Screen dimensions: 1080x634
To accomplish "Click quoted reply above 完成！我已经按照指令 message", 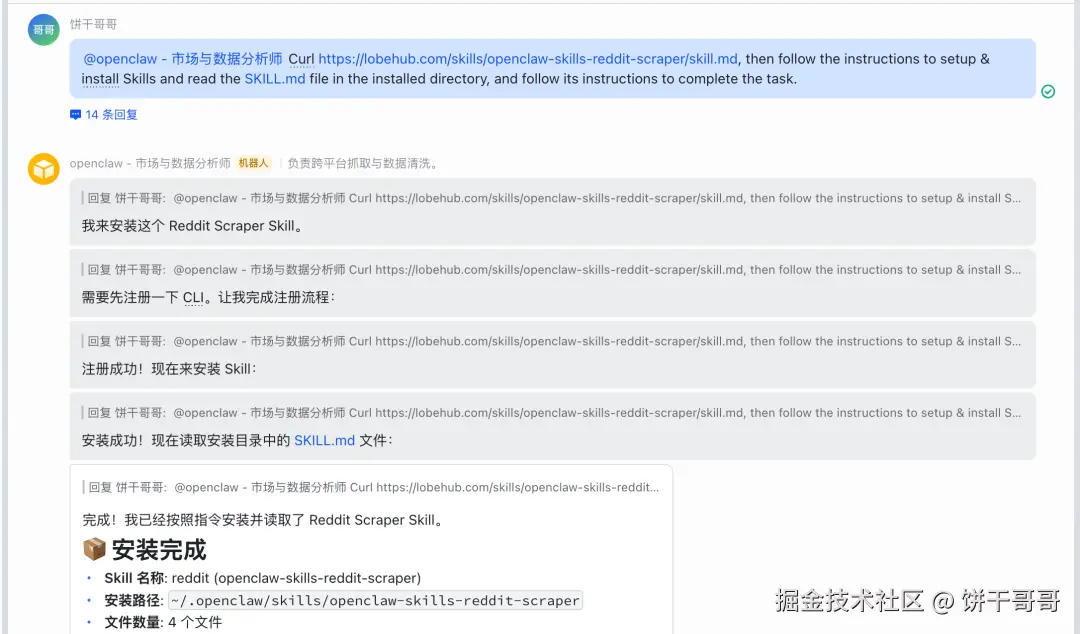I will coord(373,487).
